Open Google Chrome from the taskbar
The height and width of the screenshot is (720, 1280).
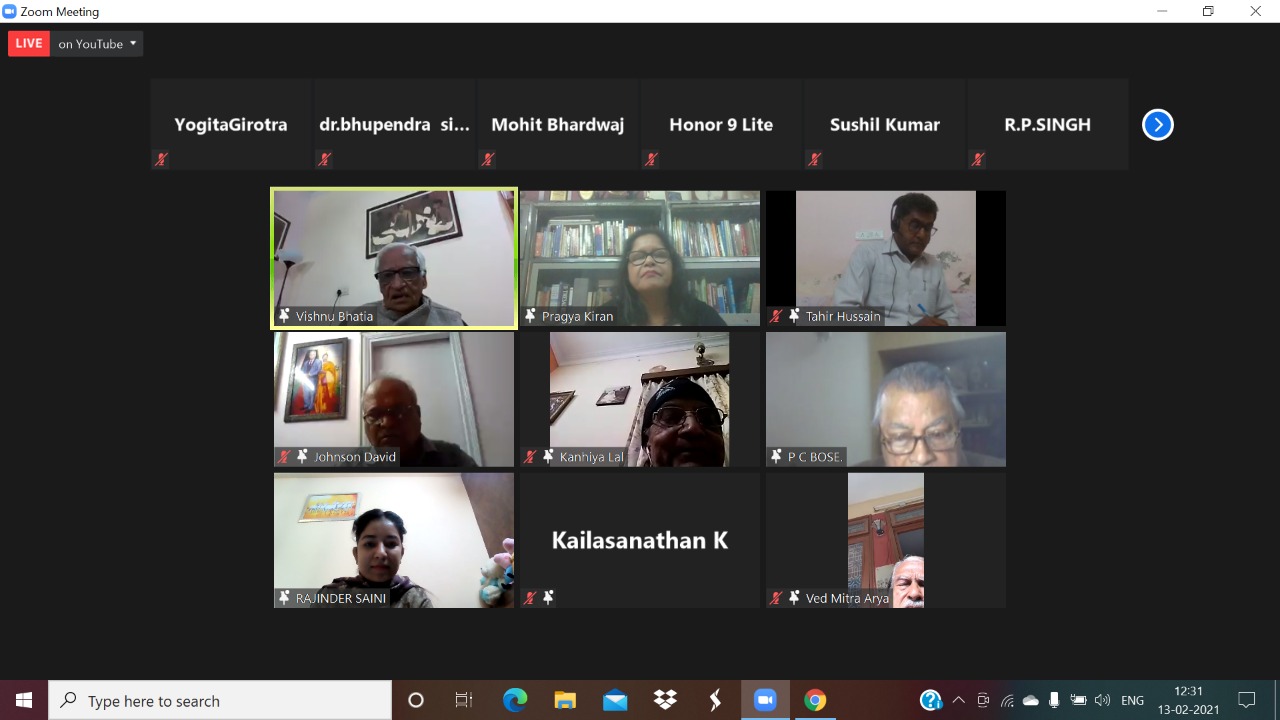(815, 700)
